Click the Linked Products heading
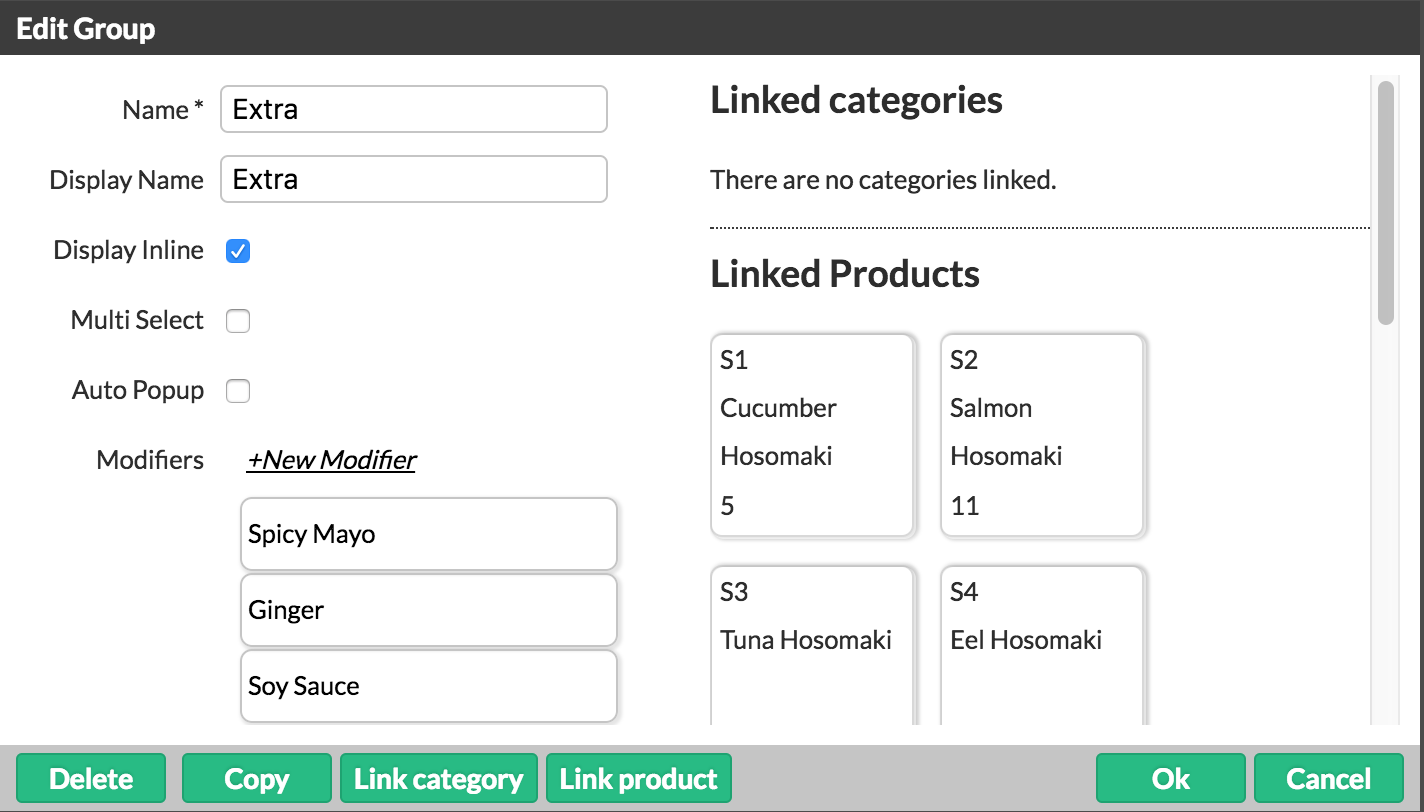Screen dimensions: 1424x812 (x=845, y=274)
